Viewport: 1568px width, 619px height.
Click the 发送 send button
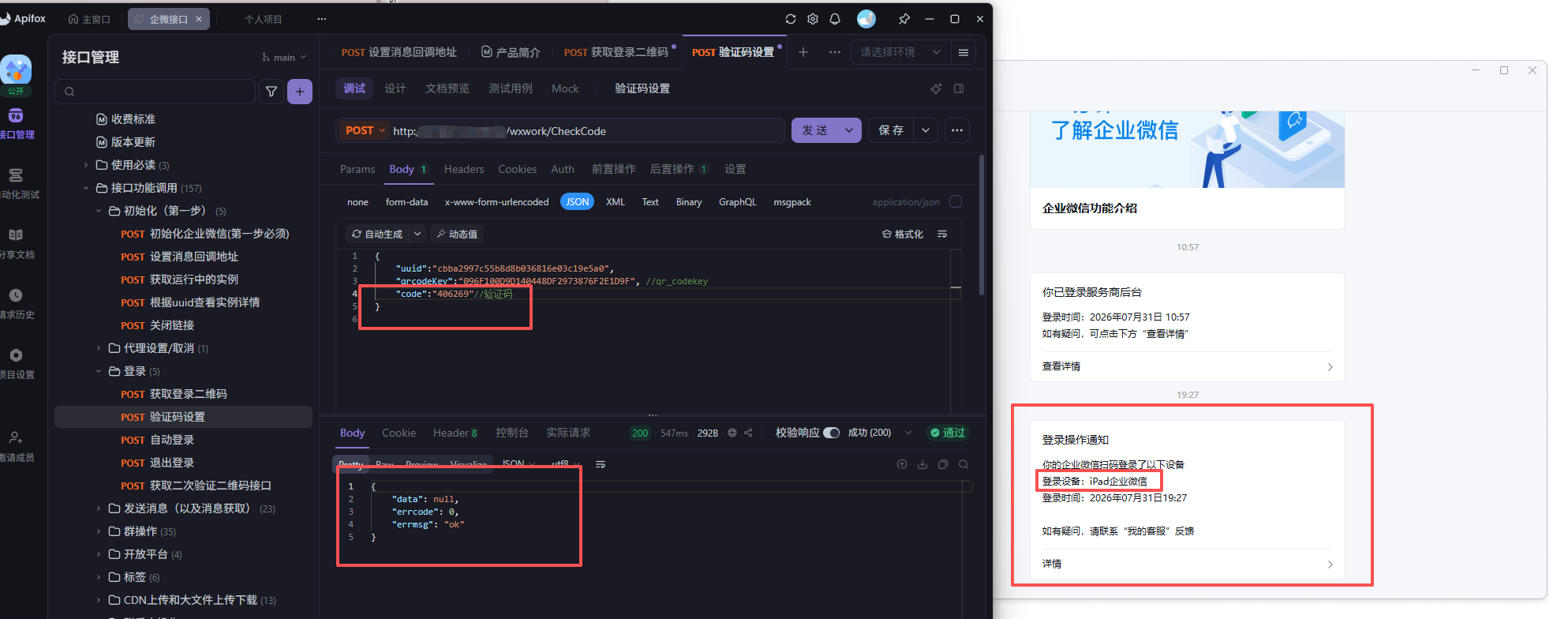click(x=815, y=130)
